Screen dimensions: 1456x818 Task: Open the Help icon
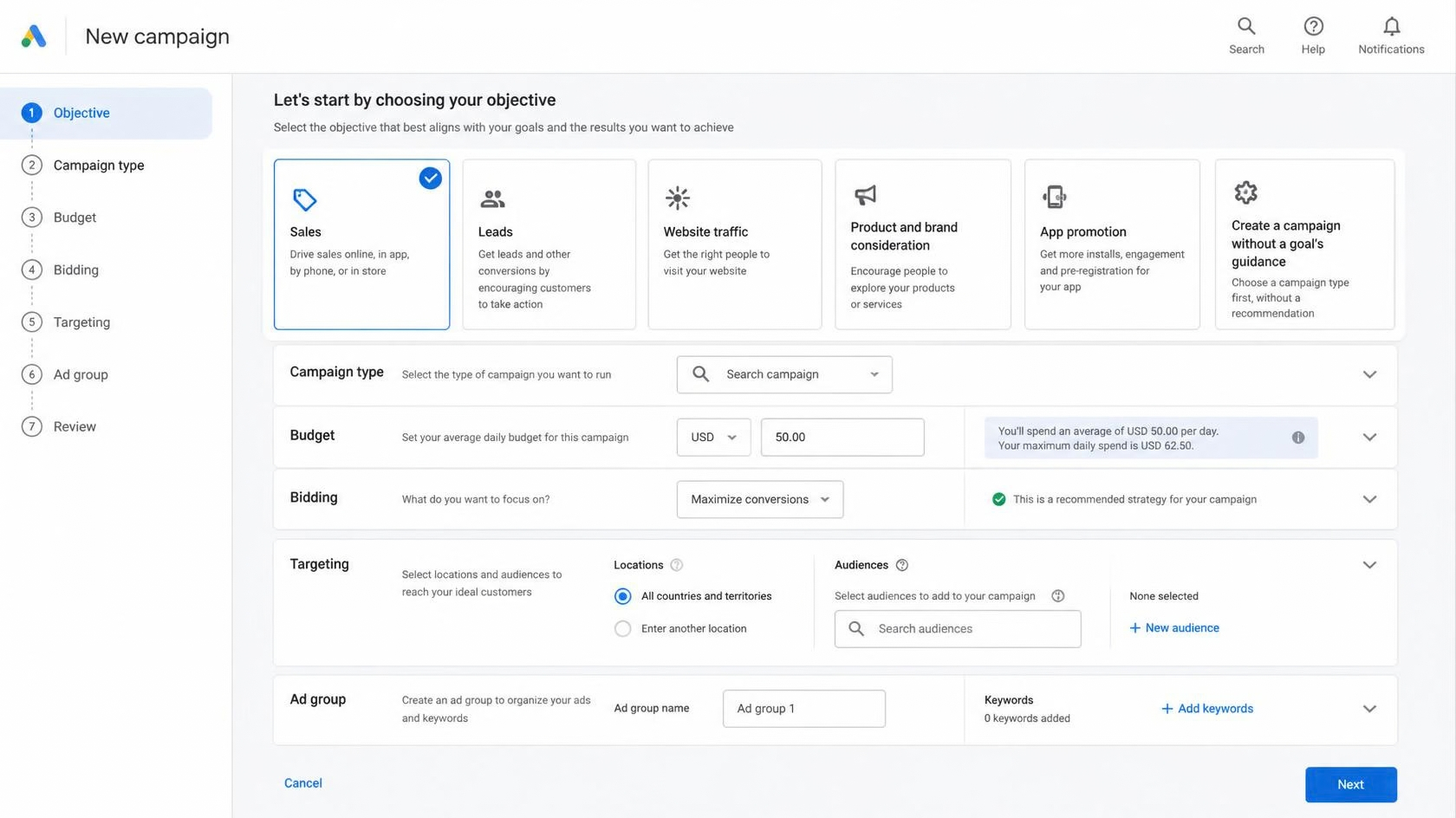tap(1313, 36)
